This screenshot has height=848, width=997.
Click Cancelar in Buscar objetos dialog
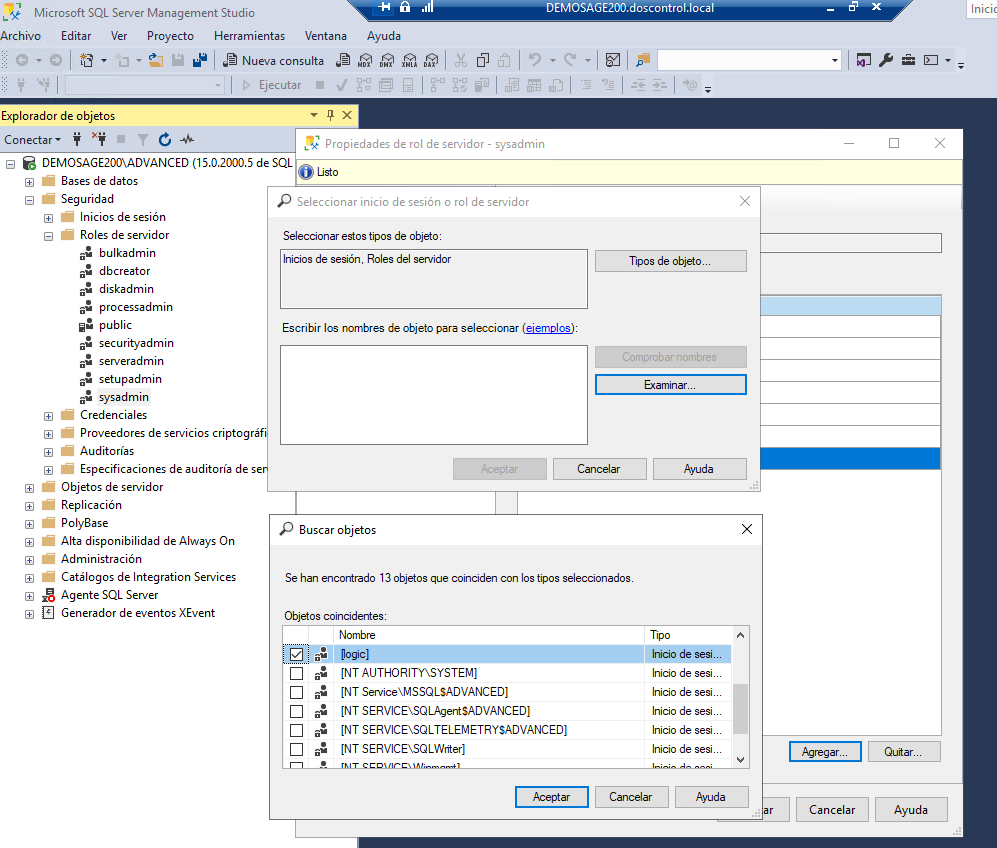631,797
